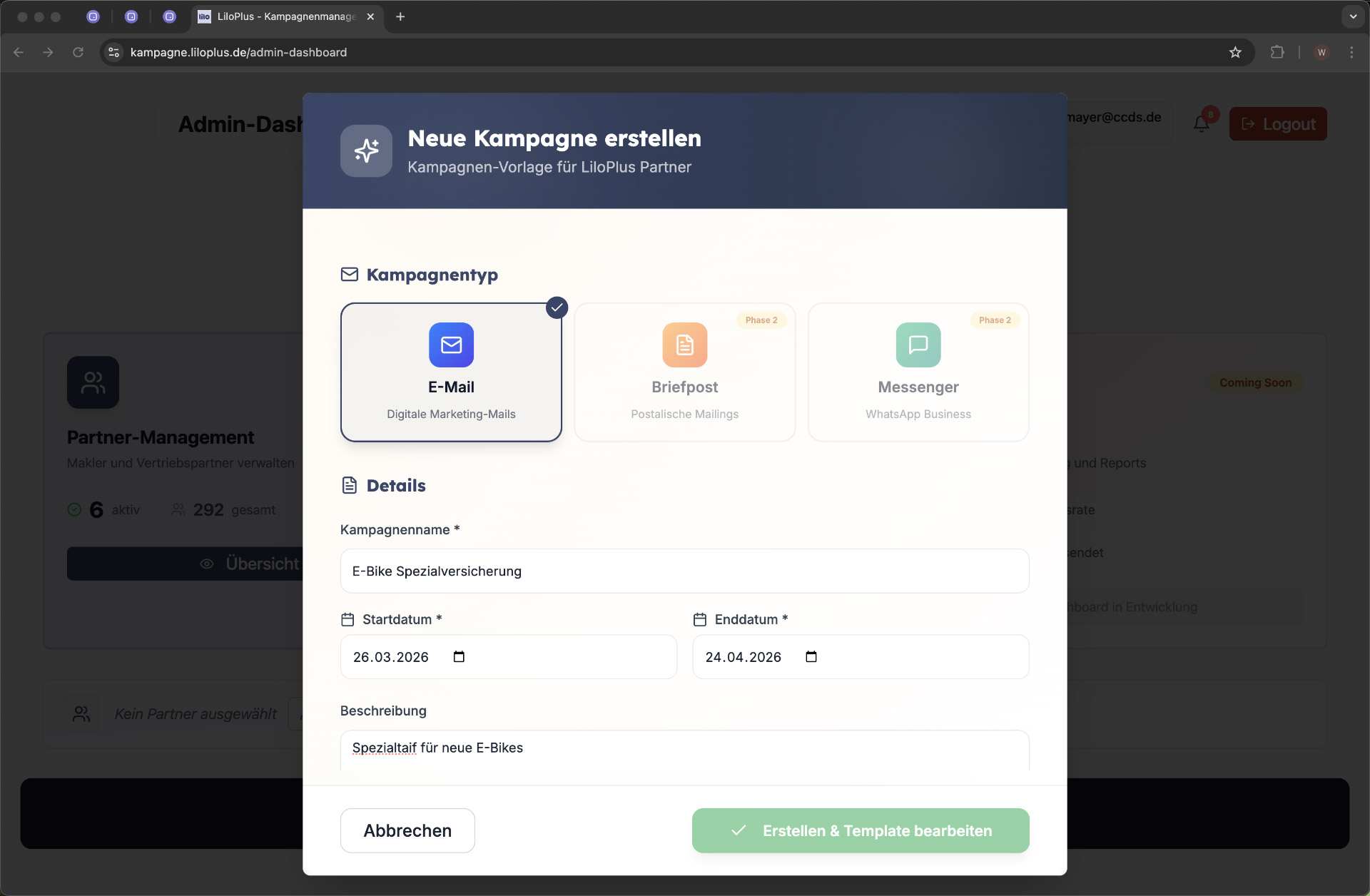Click Erstellen & Template bearbeiten
The width and height of the screenshot is (1370, 896).
[x=861, y=830]
